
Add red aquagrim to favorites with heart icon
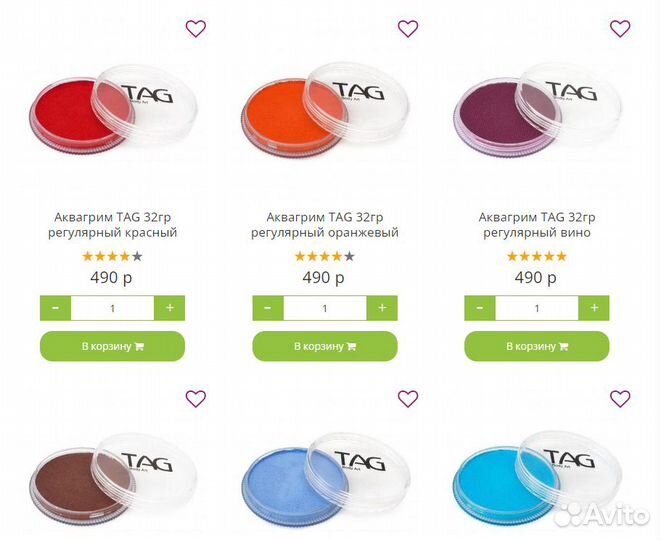tap(196, 29)
